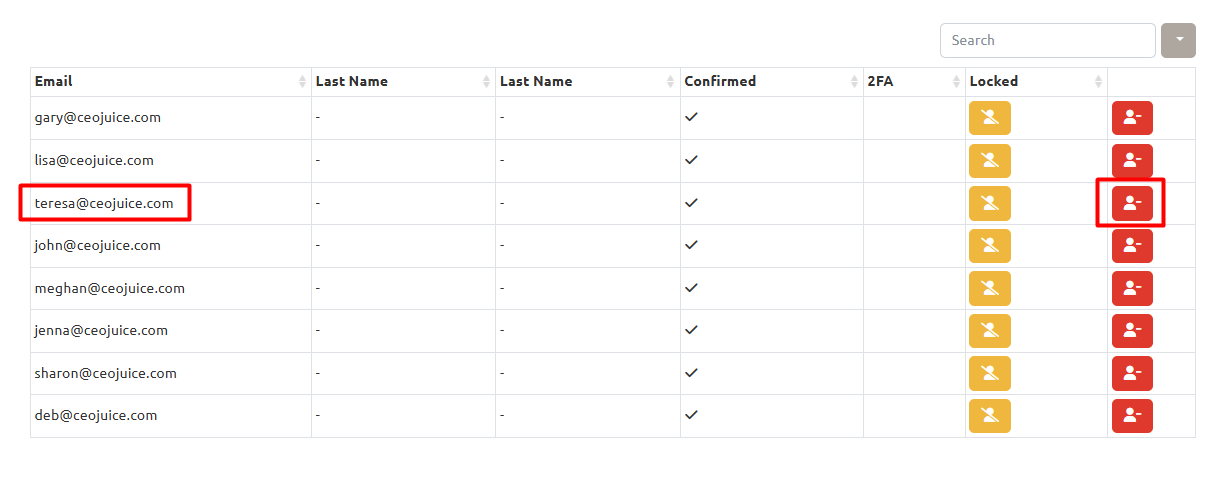The image size is (1219, 480).
Task: Delete jenna@ceojuice.com using red user icon
Action: 1132,331
